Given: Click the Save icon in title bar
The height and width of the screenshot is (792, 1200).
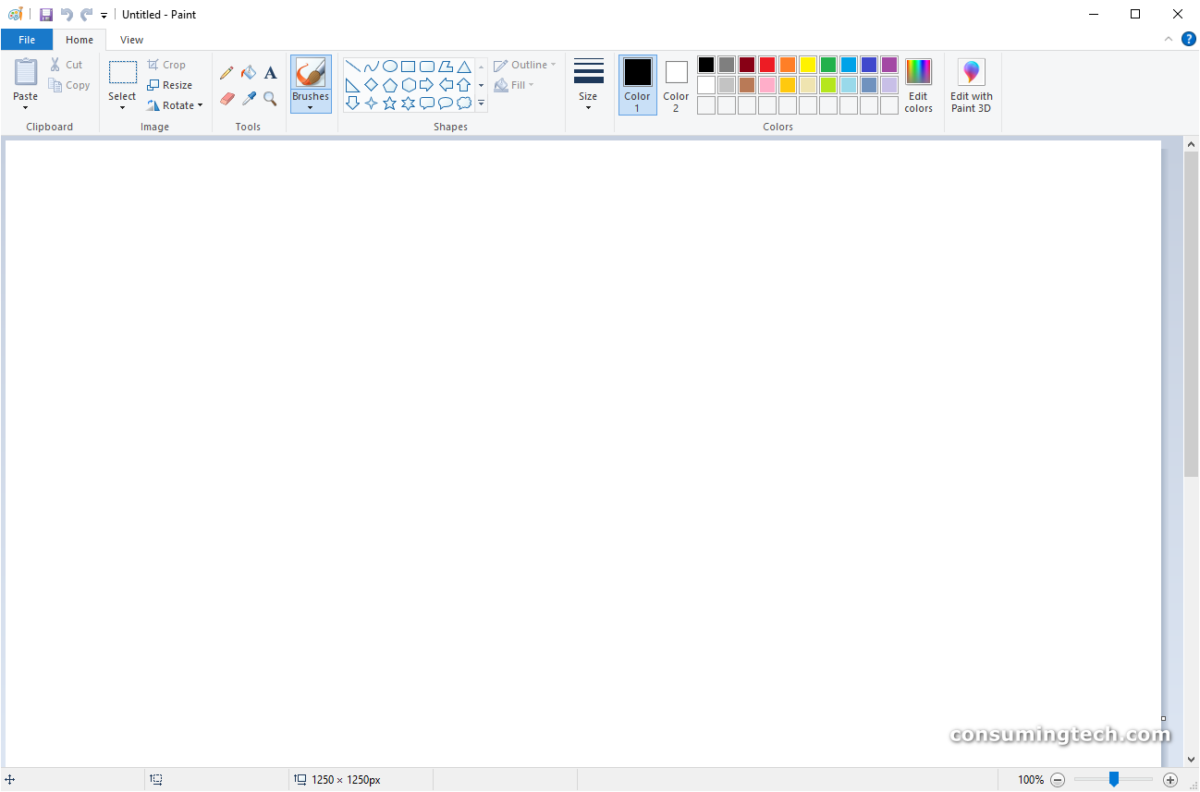Looking at the screenshot, I should click(x=46, y=14).
